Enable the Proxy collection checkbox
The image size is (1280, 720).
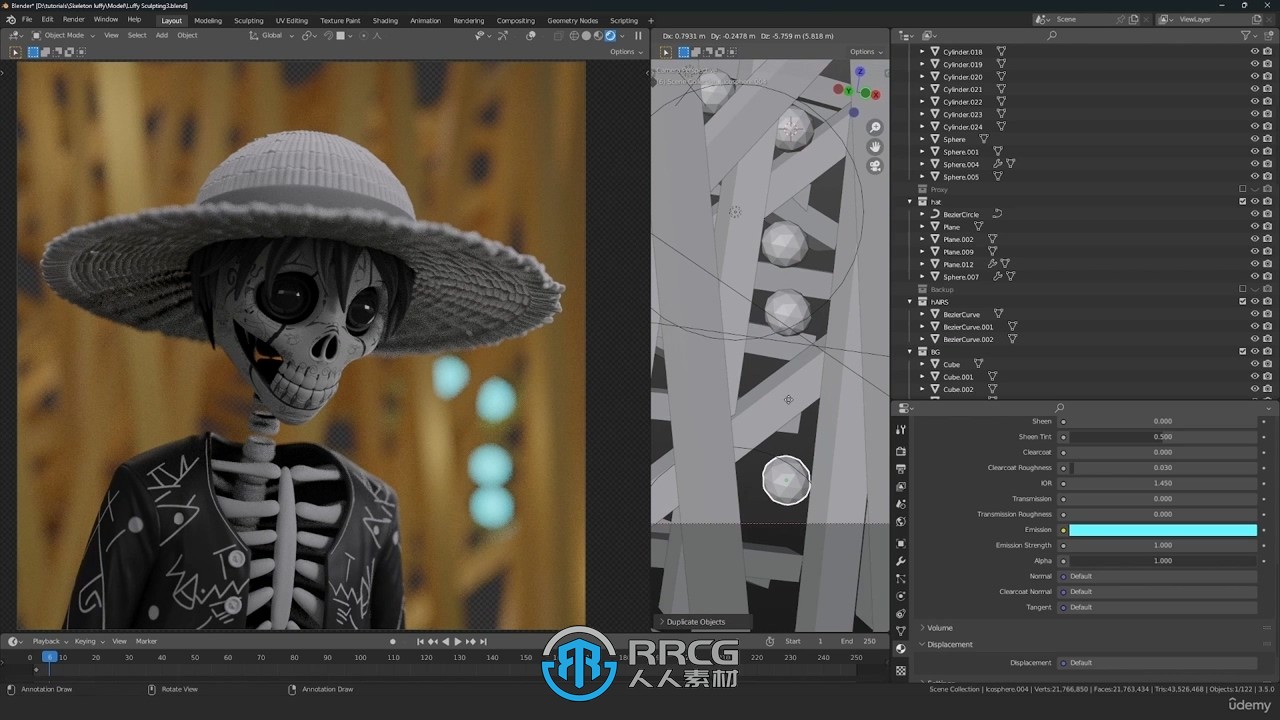(1243, 189)
